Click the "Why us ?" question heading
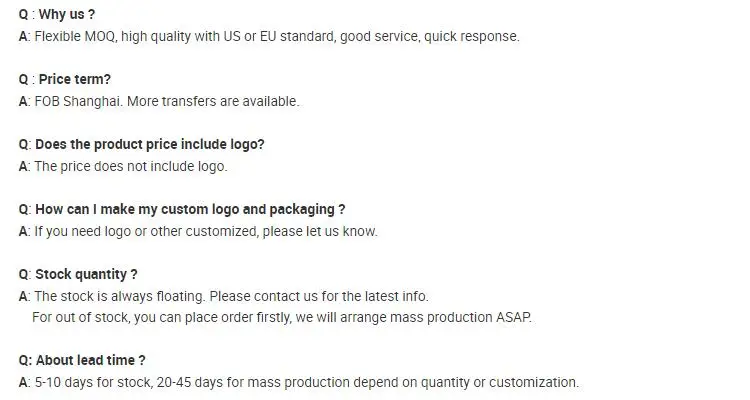The width and height of the screenshot is (750, 400). 66,15
